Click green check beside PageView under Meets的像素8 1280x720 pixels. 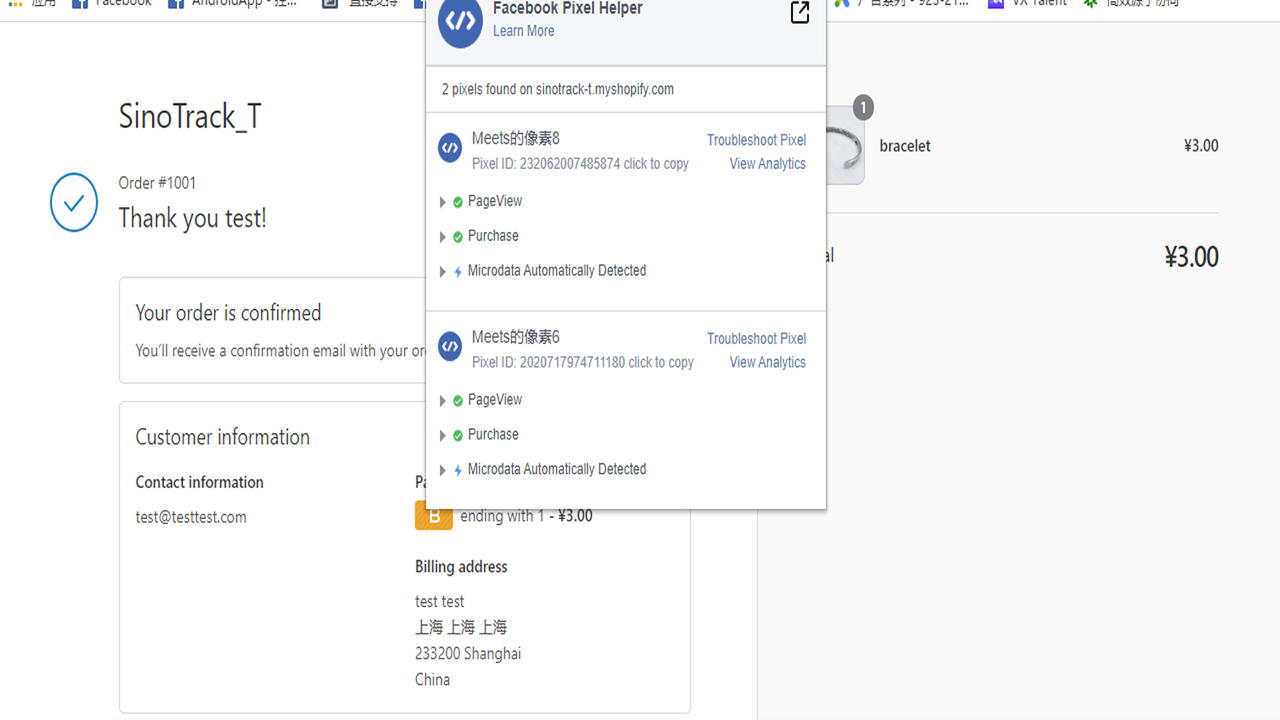(x=458, y=202)
